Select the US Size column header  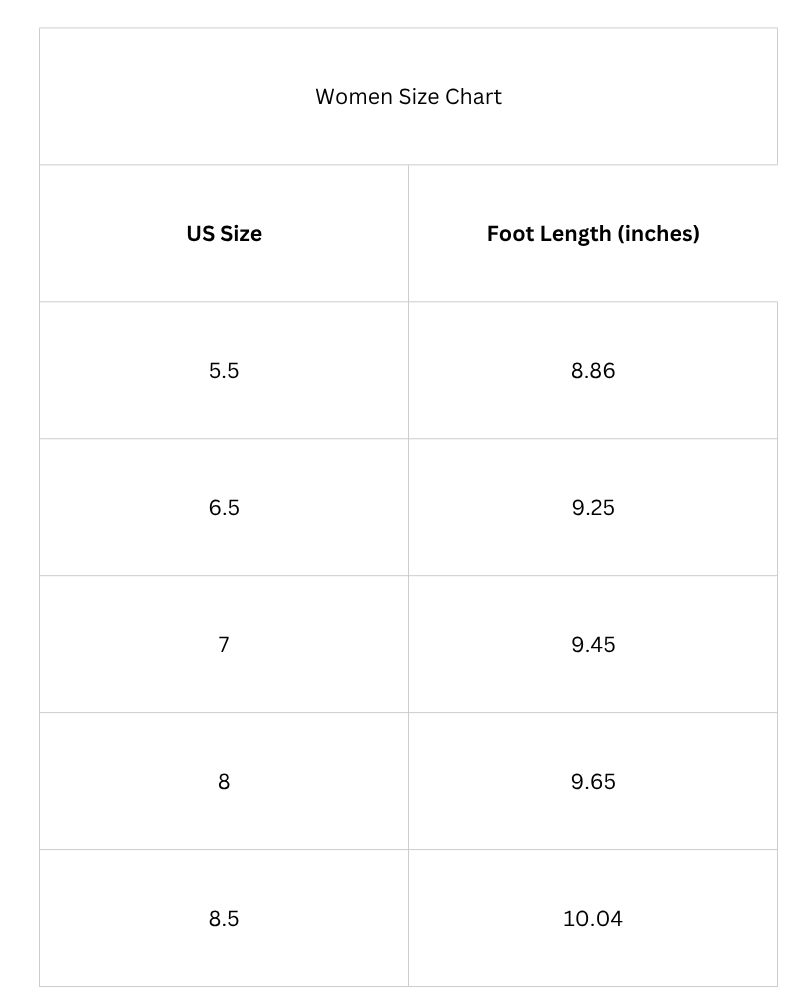pos(224,233)
